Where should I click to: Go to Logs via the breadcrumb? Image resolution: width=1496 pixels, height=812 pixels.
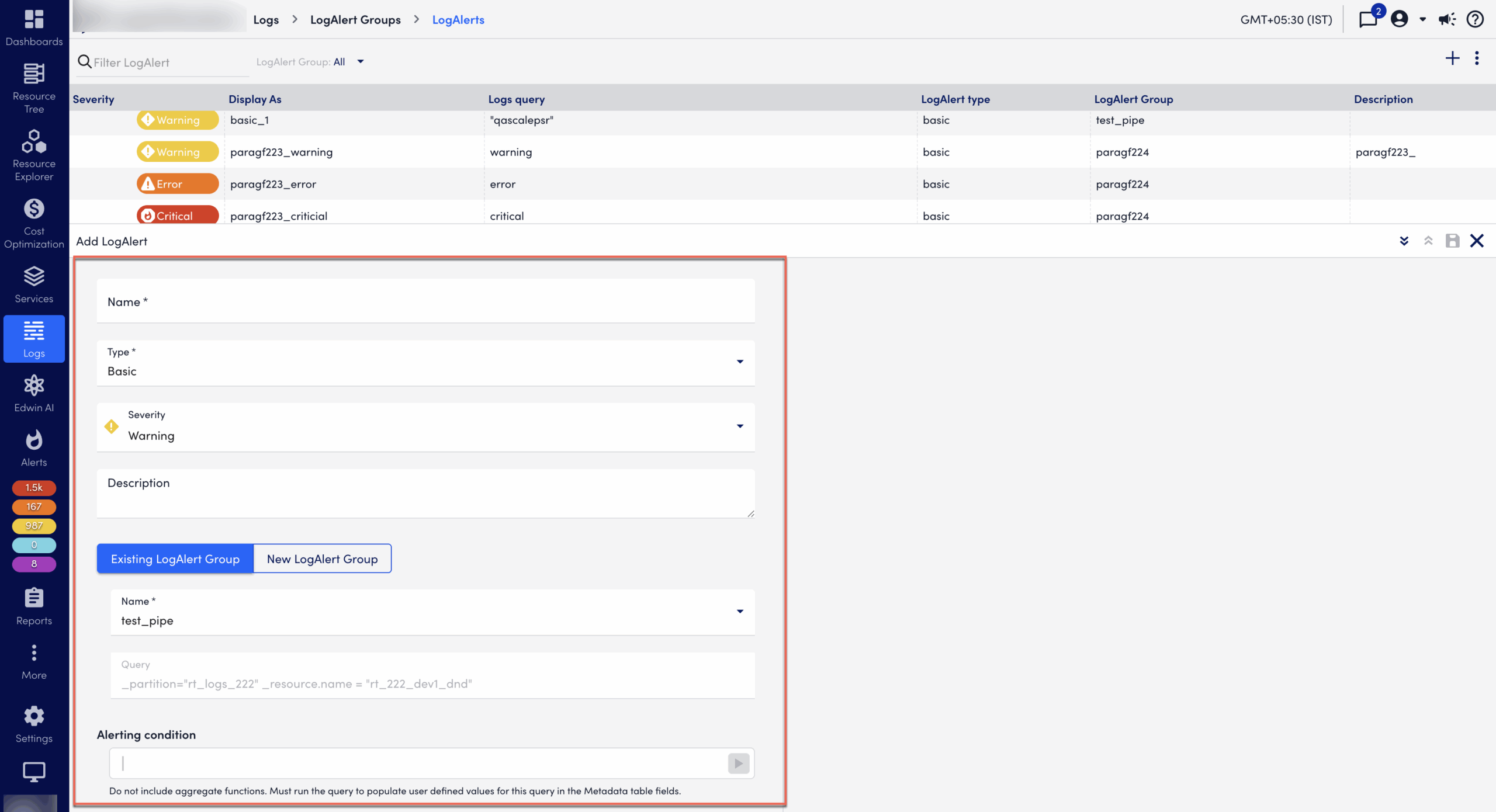pyautogui.click(x=266, y=19)
